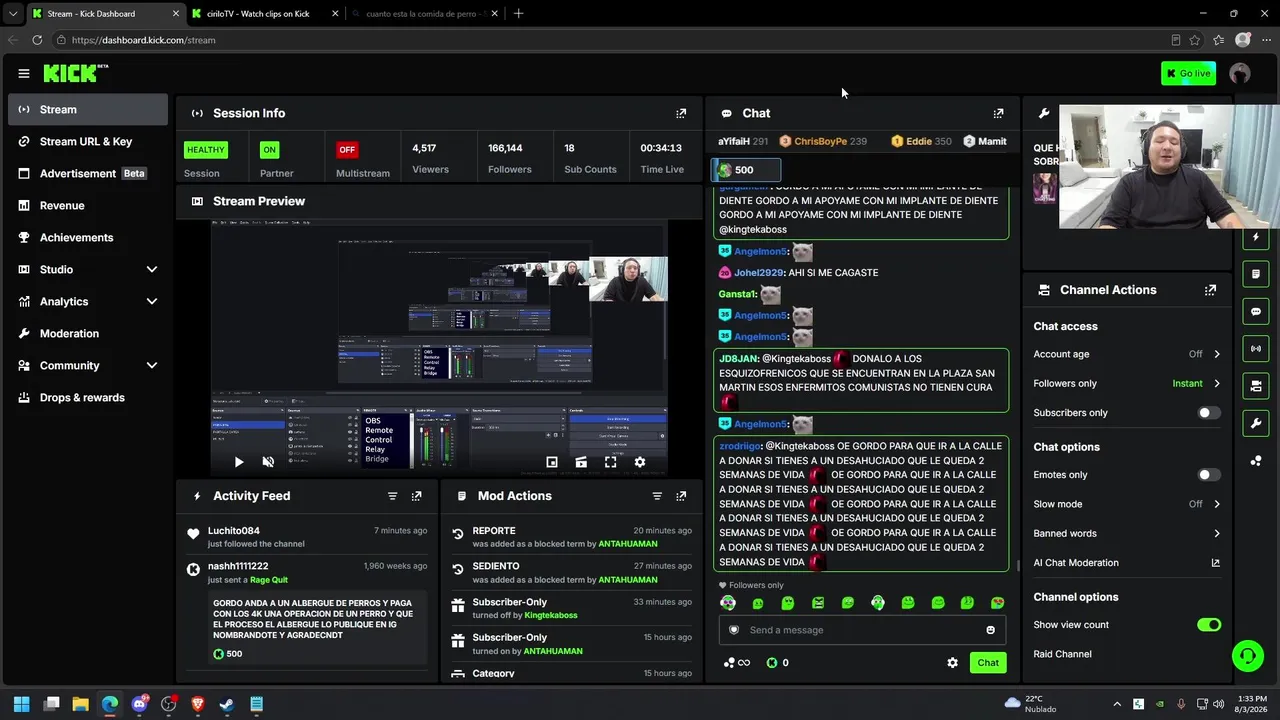Viewport: 1280px width, 720px height.
Task: Click Raid Channel option
Action: pos(1062,654)
